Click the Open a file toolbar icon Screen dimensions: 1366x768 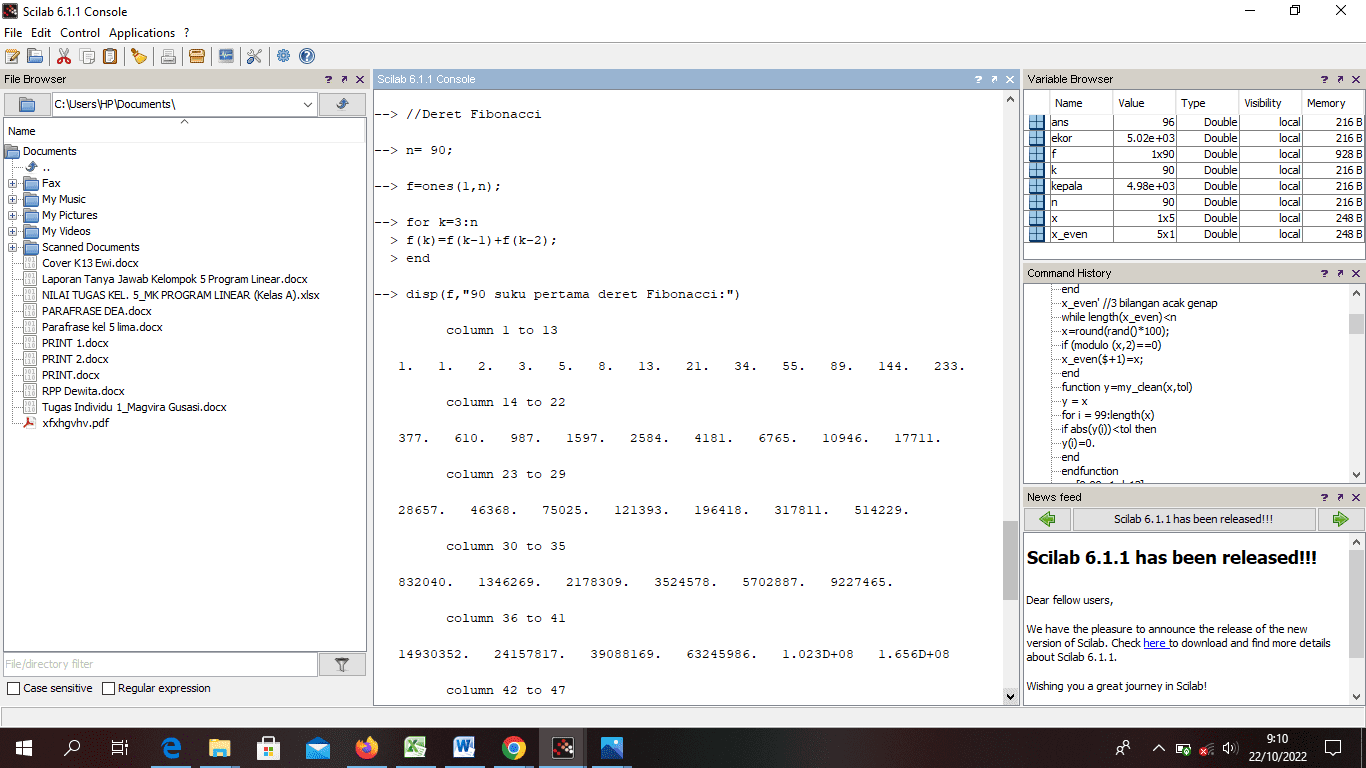coord(35,56)
